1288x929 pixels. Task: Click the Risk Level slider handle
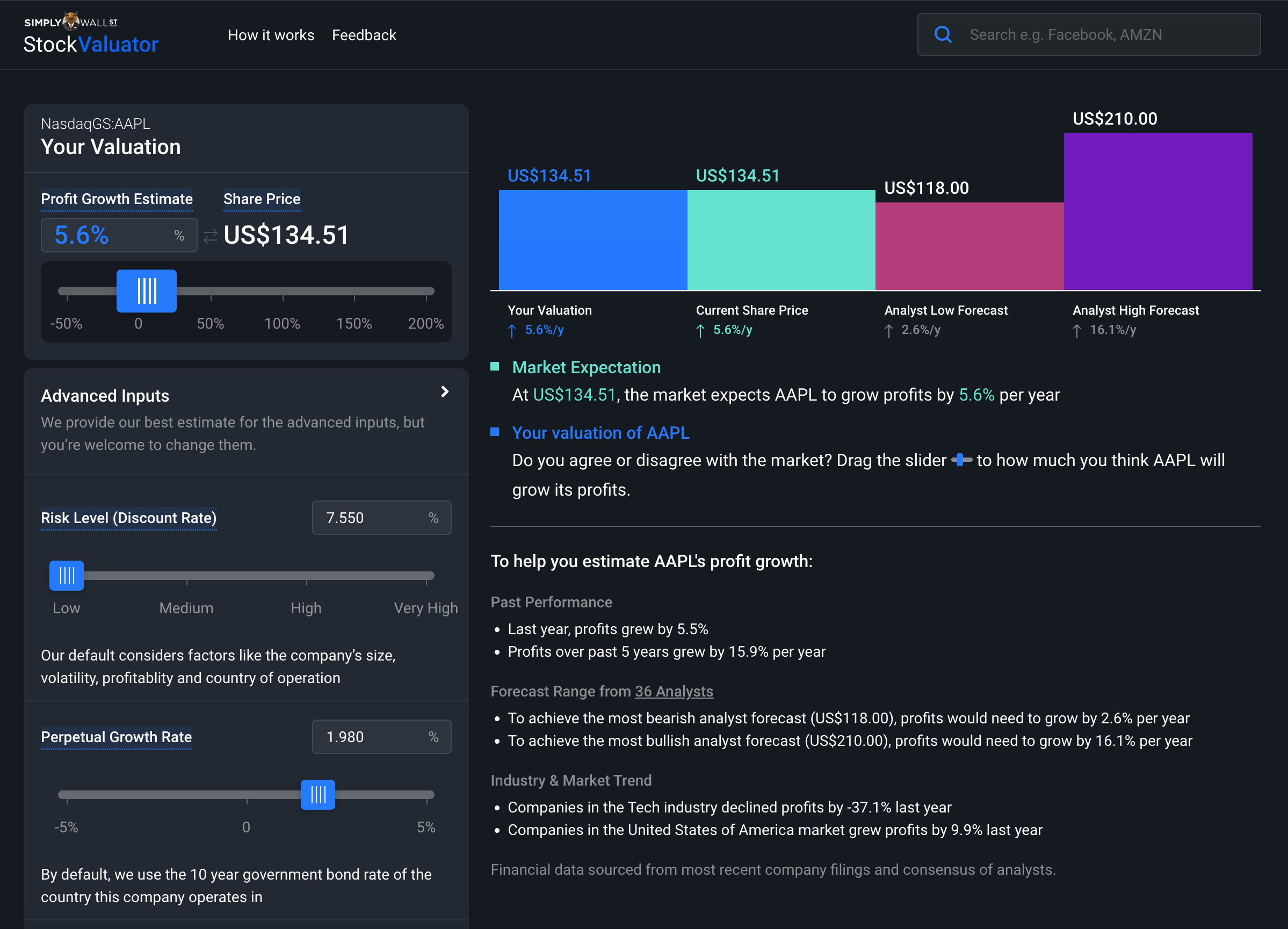(x=67, y=576)
